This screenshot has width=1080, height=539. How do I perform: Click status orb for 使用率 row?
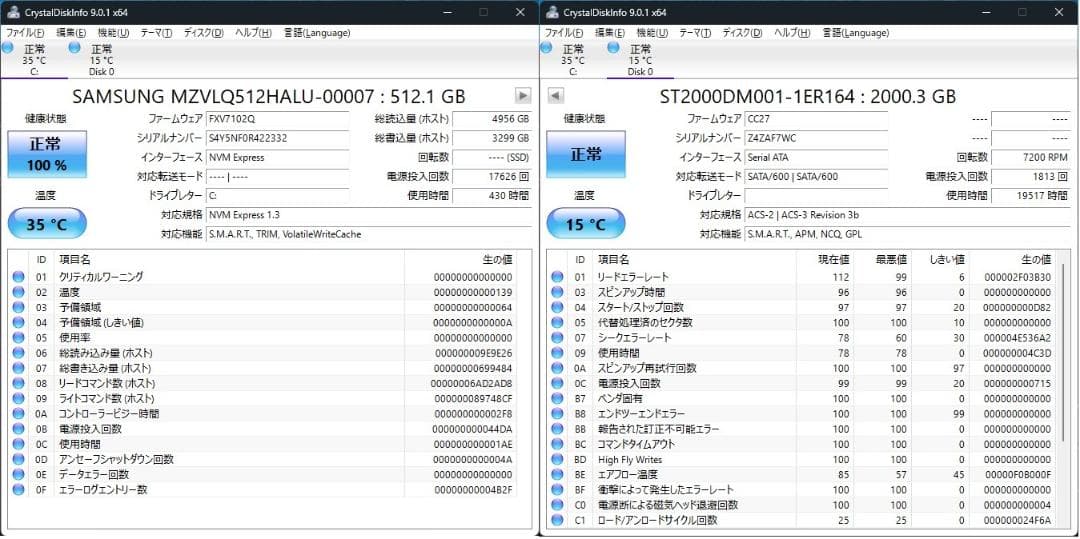18,337
